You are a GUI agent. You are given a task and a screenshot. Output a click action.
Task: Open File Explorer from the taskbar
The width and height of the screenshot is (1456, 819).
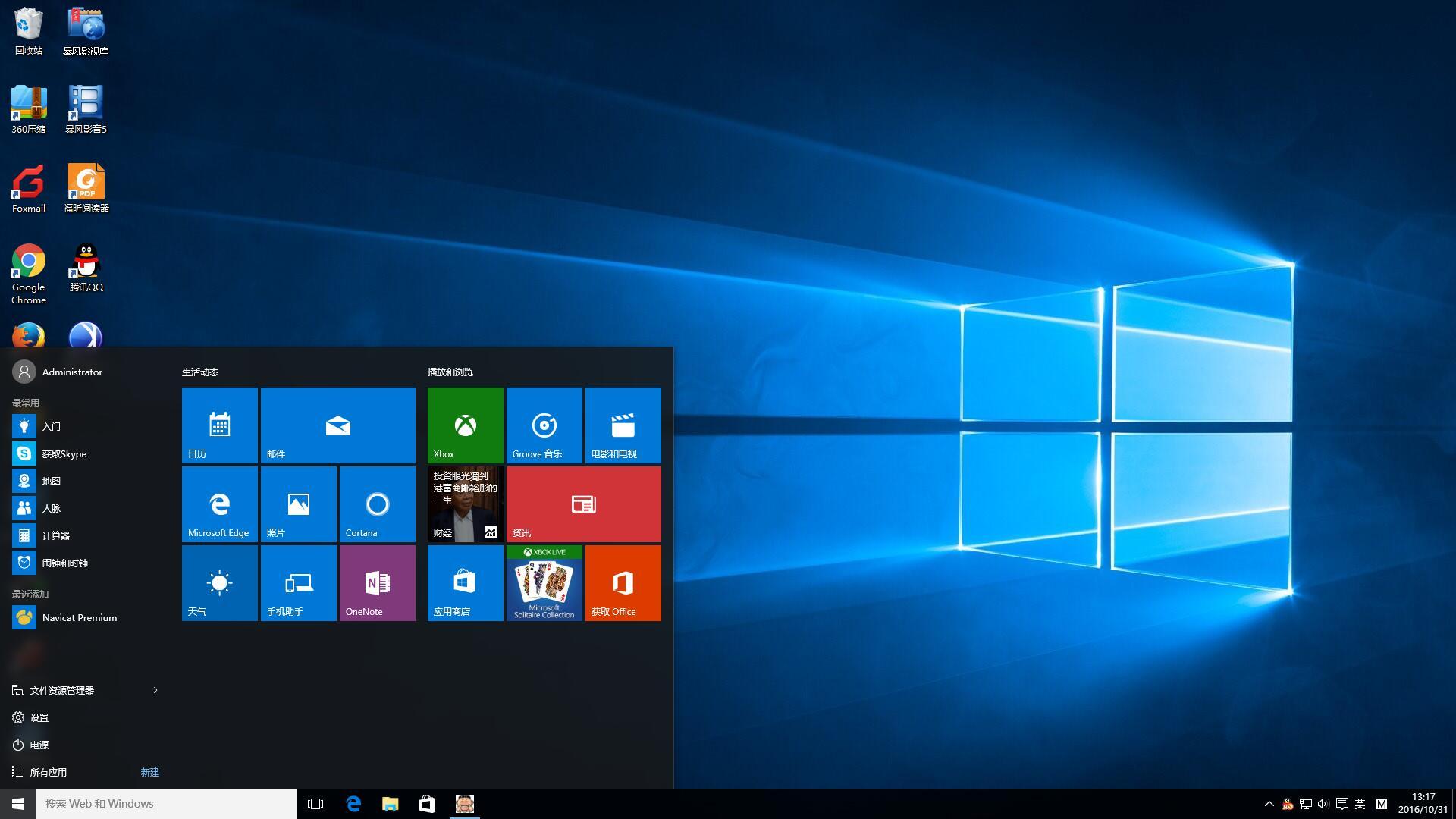[391, 804]
